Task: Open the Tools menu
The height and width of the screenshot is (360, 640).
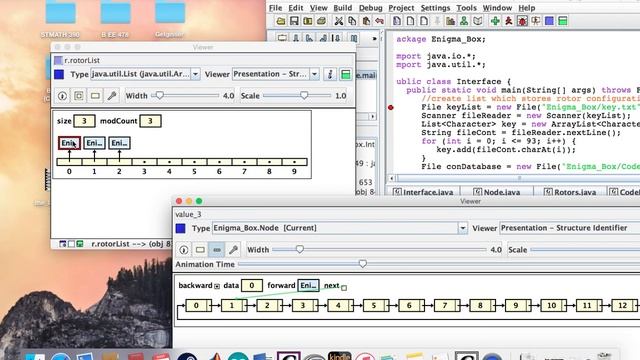Action: pyautogui.click(x=466, y=8)
